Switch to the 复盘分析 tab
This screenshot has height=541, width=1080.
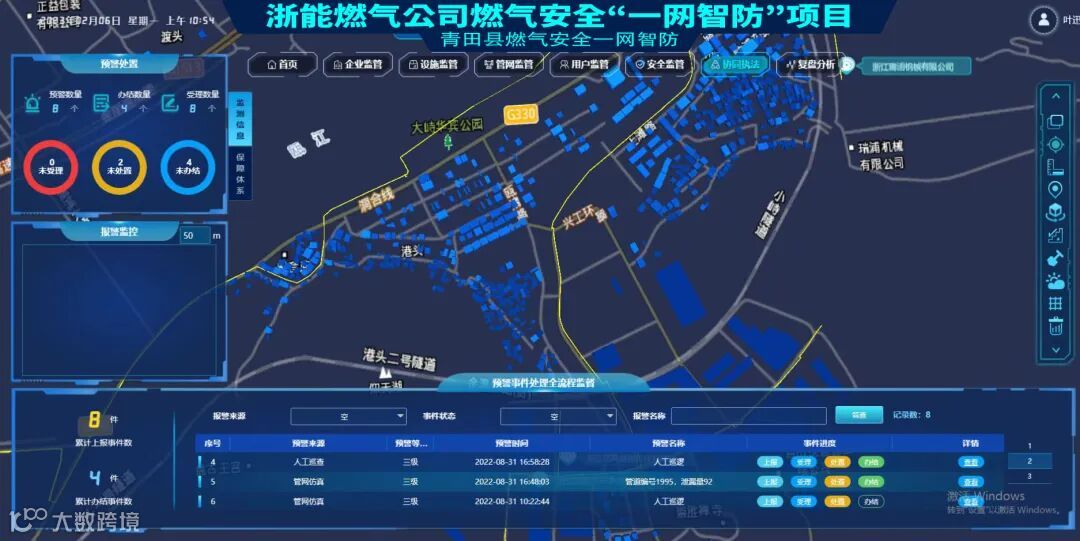809,65
